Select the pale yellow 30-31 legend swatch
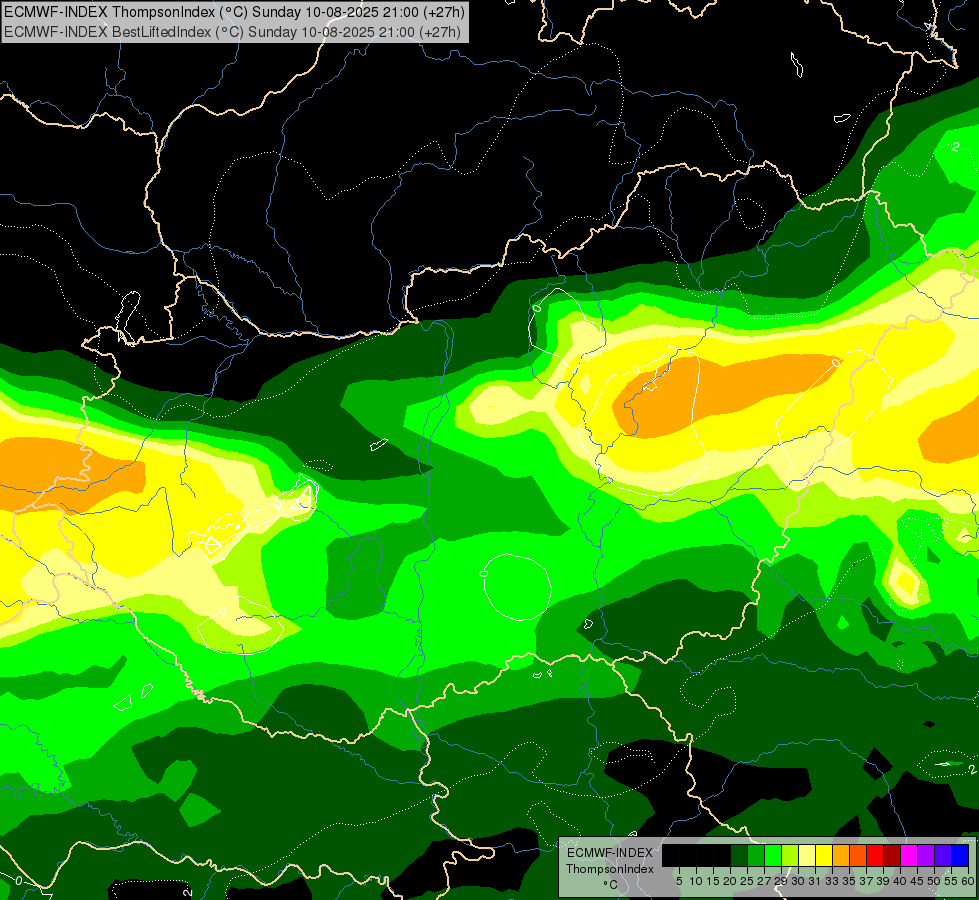979x900 pixels. [807, 855]
